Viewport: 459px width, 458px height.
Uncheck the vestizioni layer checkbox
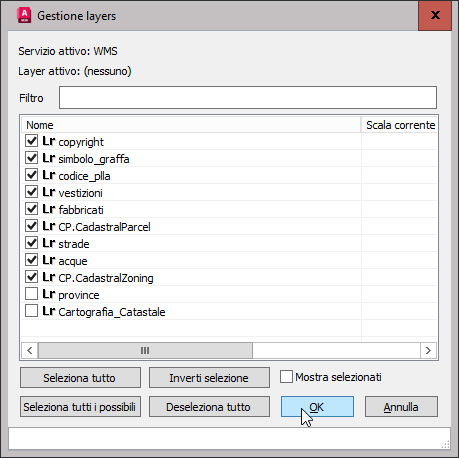(x=32, y=192)
